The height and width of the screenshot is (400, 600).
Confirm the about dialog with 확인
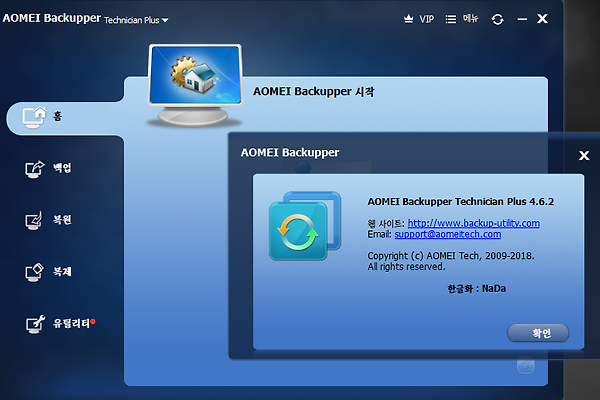[538, 333]
